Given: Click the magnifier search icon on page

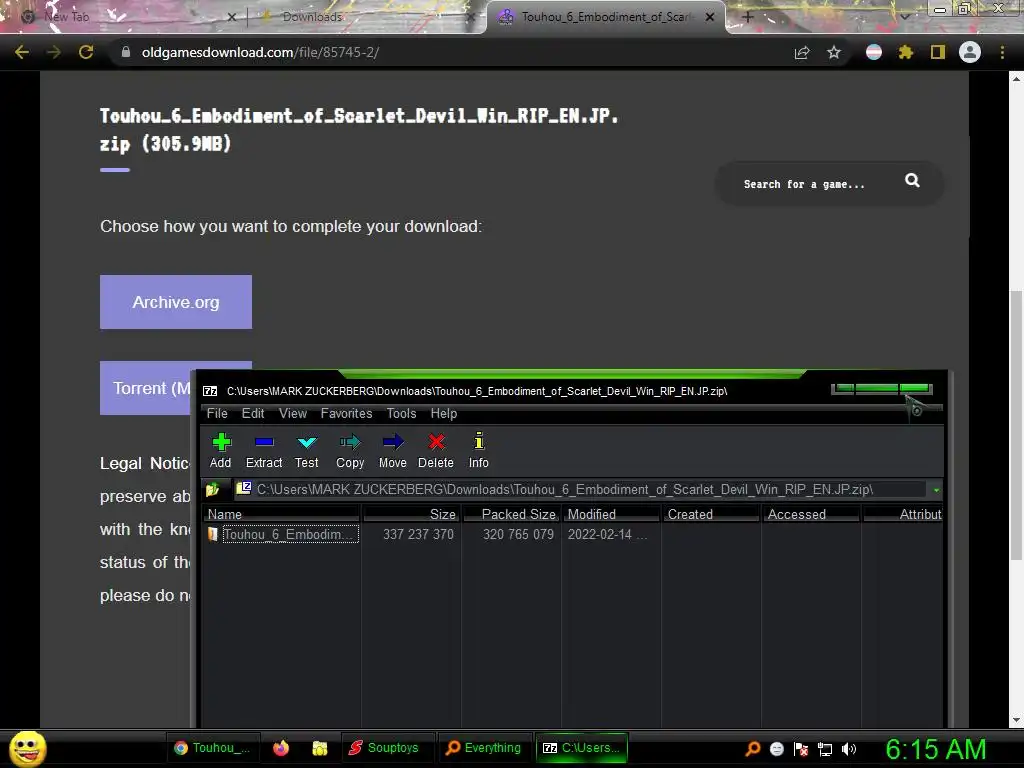Looking at the screenshot, I should click(x=912, y=181).
